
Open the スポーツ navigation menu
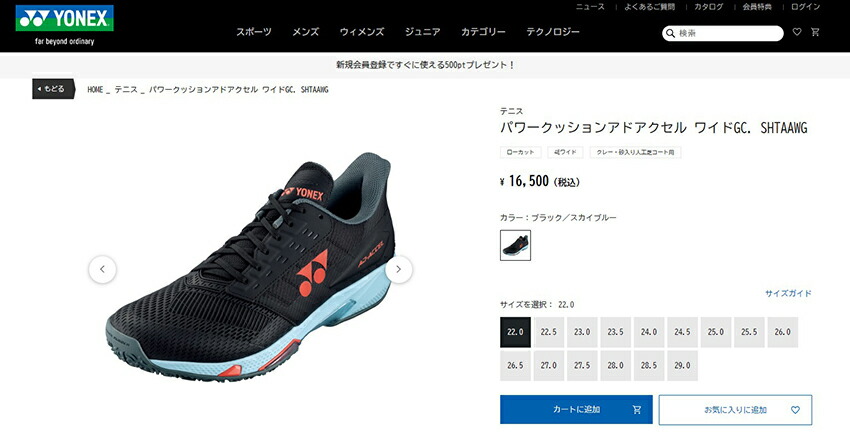click(254, 32)
